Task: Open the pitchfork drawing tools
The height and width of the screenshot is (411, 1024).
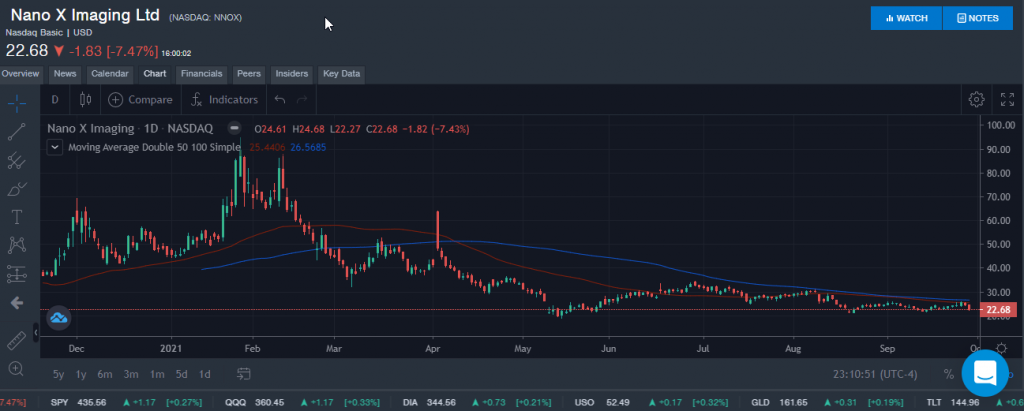Action: (x=17, y=160)
